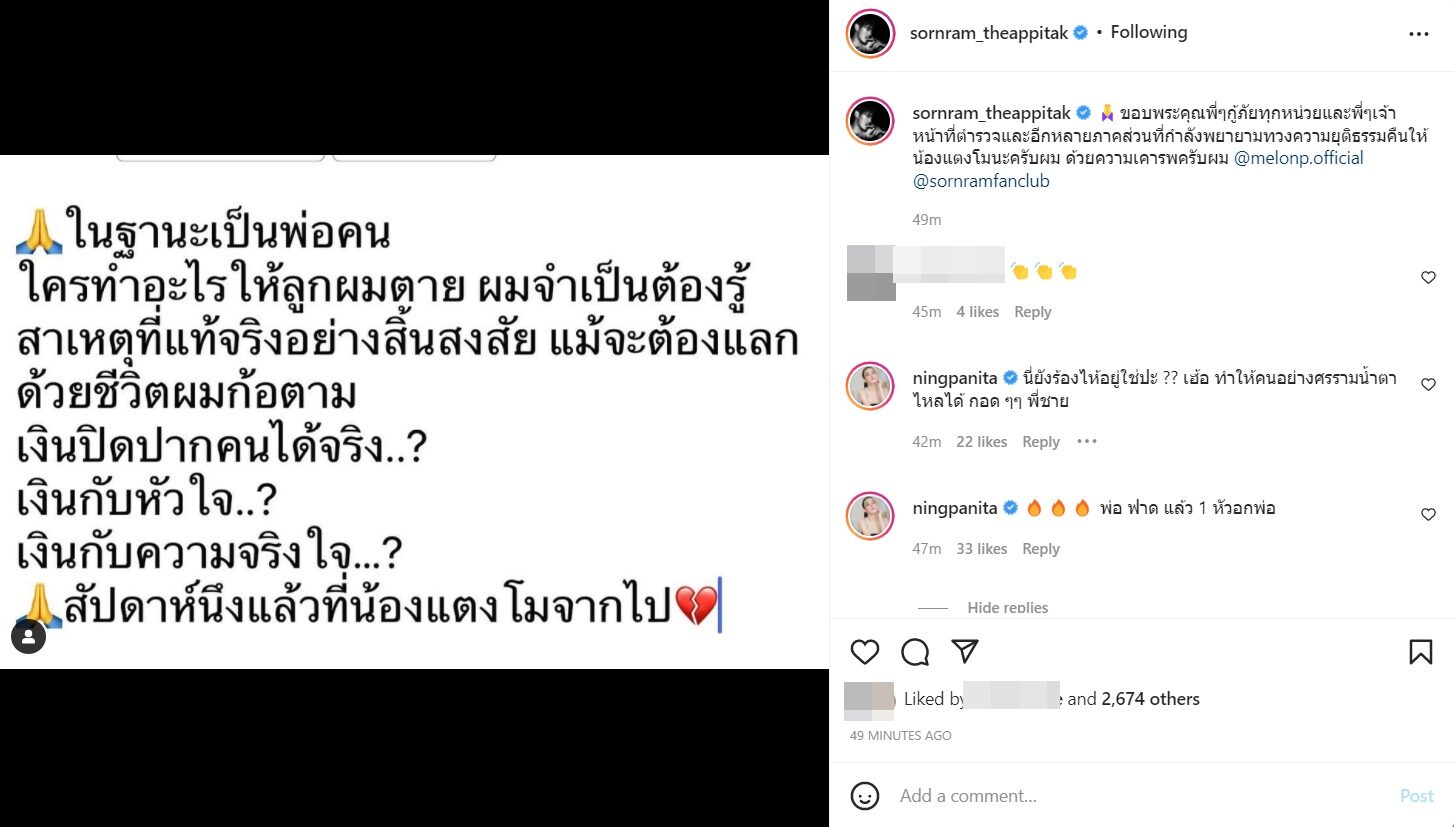1454x827 pixels.
Task: Open the comment bubble icon
Action: [915, 652]
